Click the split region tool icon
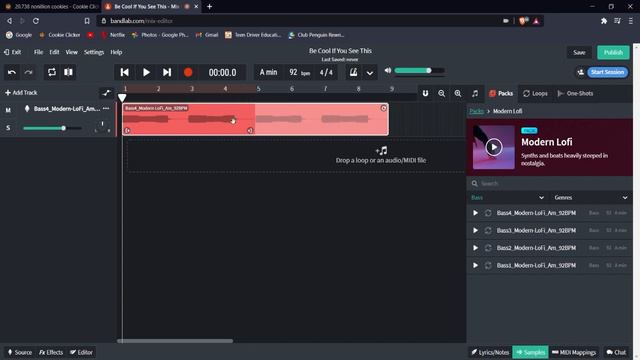 [68, 72]
